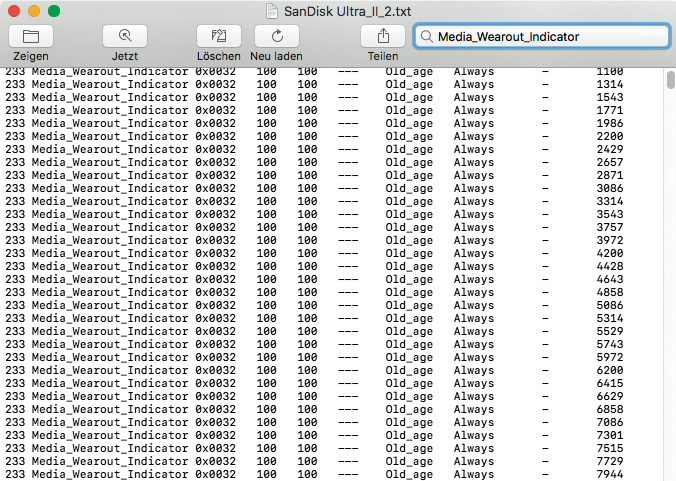Click raw value 2871
This screenshot has width=676, height=481.
coord(610,175)
